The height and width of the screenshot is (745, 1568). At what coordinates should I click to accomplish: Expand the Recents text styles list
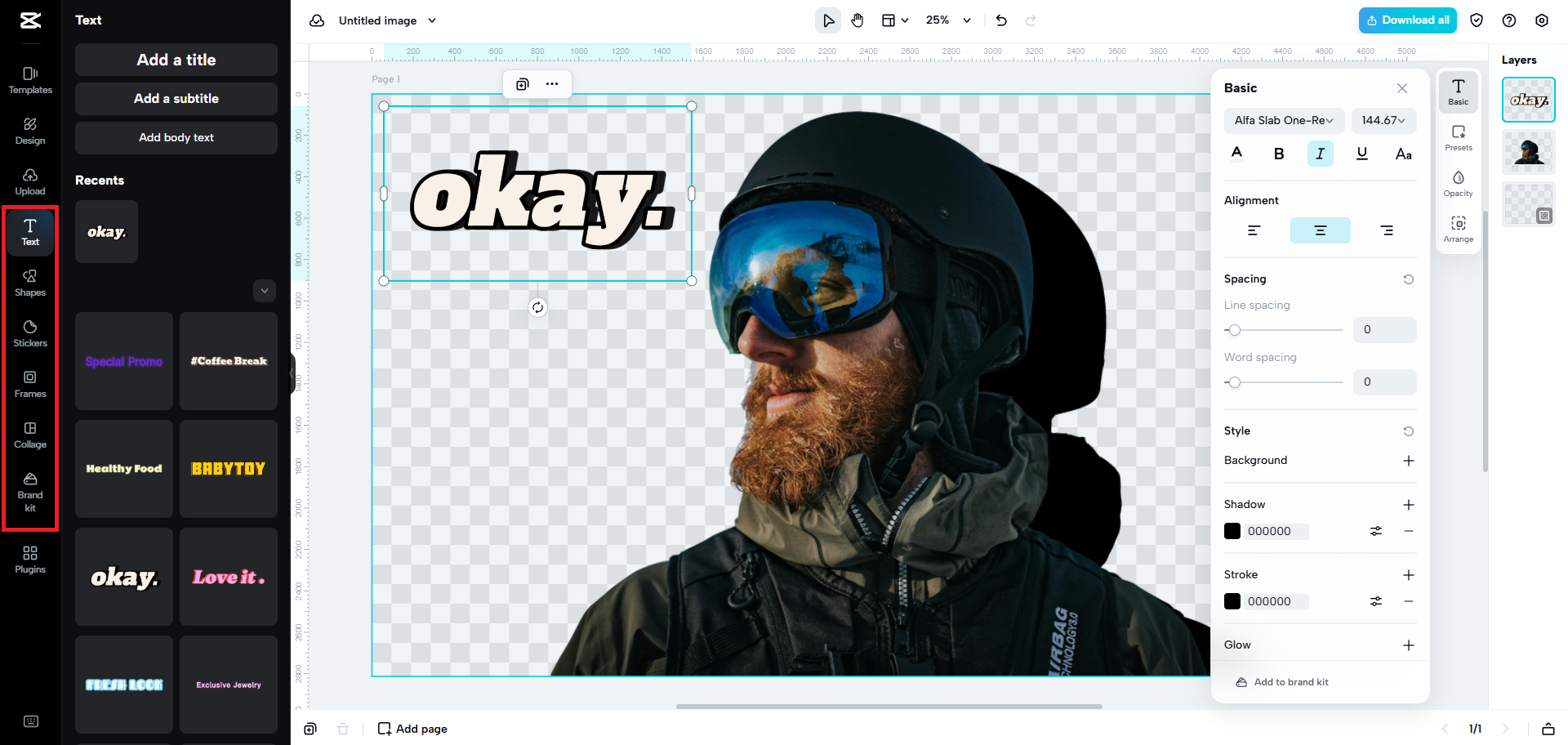tap(264, 290)
